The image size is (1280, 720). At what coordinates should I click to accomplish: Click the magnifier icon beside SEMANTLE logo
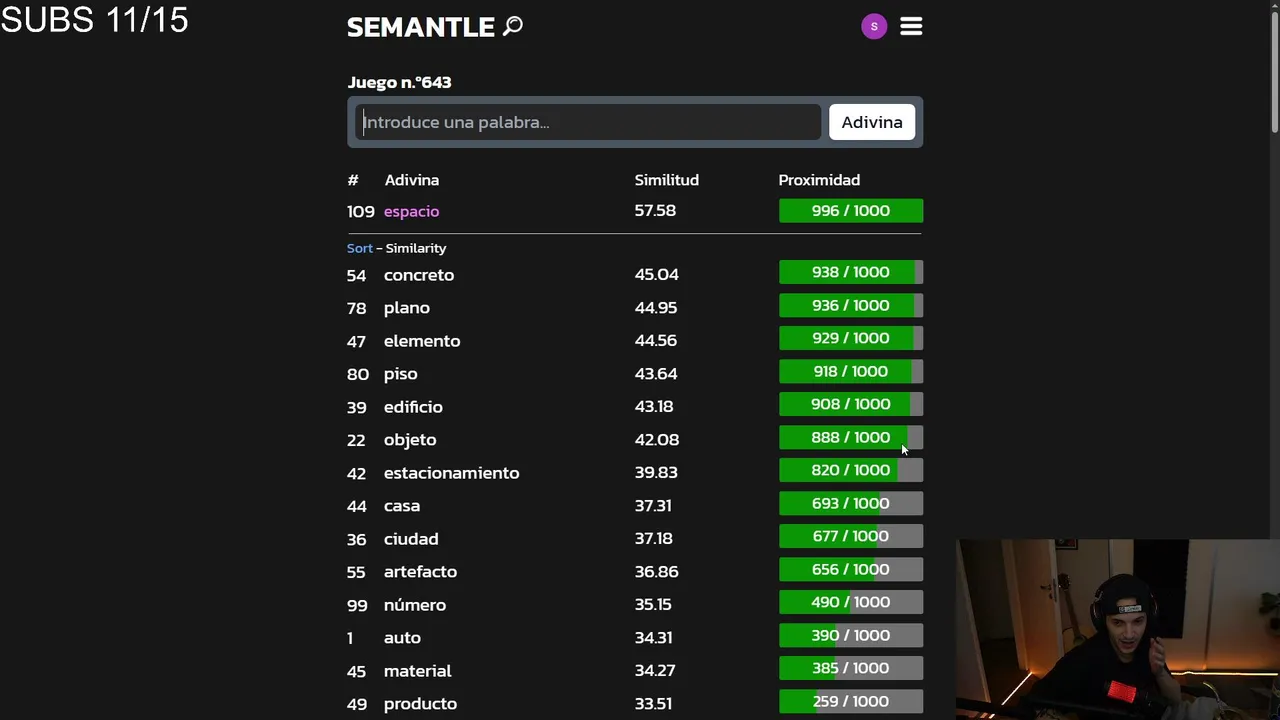click(513, 26)
